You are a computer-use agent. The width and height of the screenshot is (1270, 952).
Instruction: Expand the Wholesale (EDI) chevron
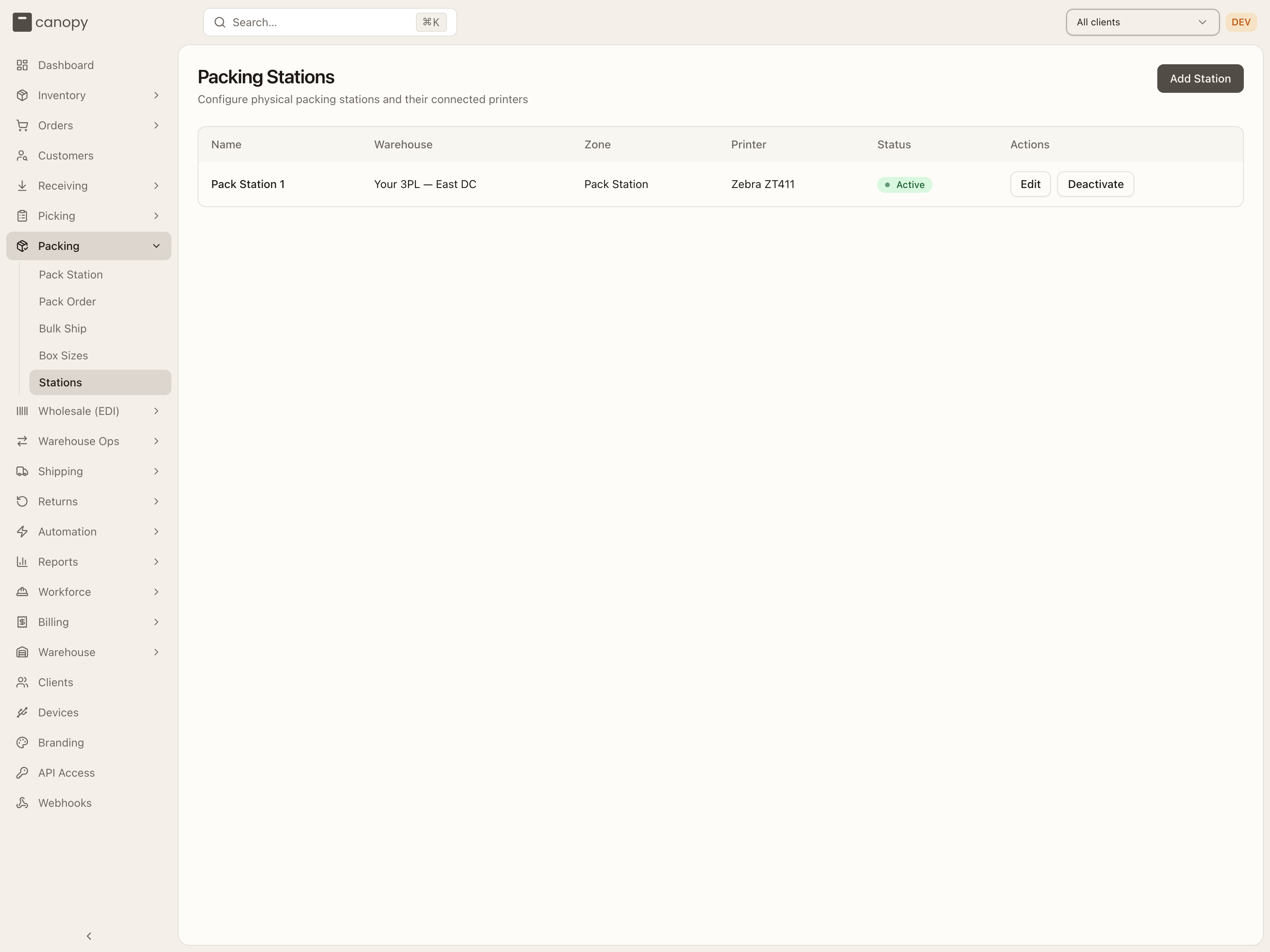pyautogui.click(x=156, y=411)
